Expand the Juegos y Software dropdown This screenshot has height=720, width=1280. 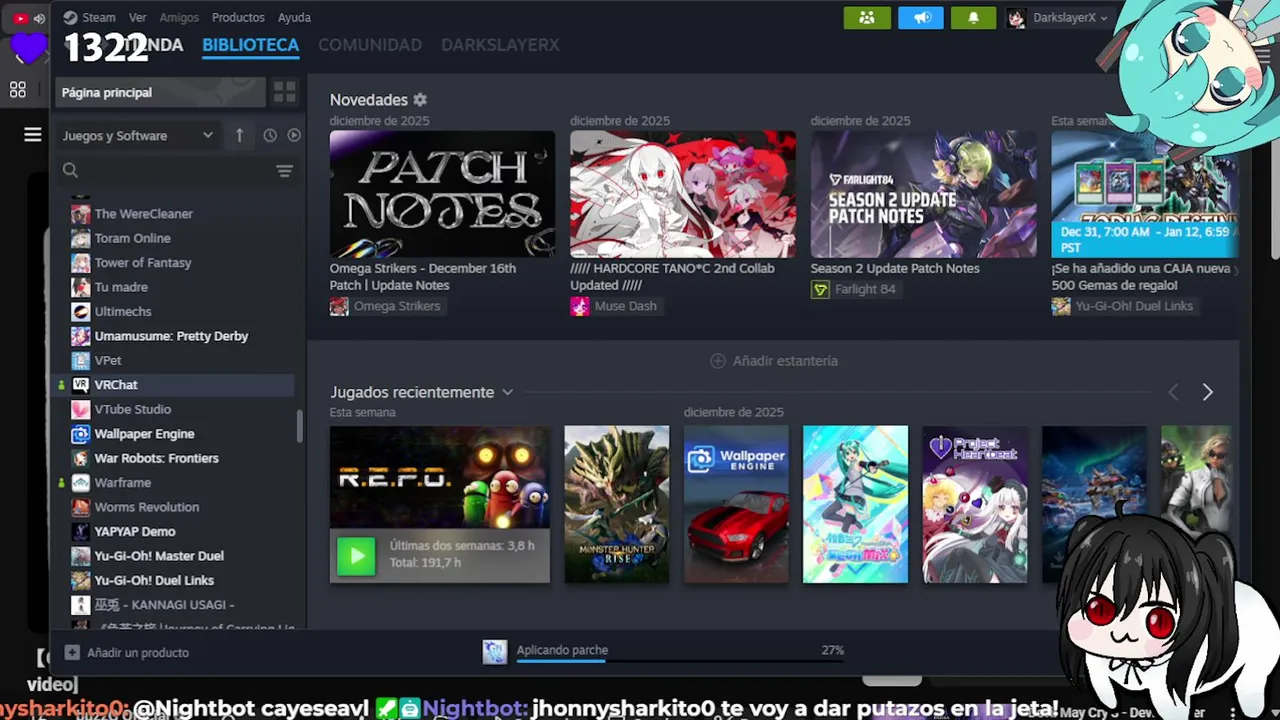tap(137, 135)
